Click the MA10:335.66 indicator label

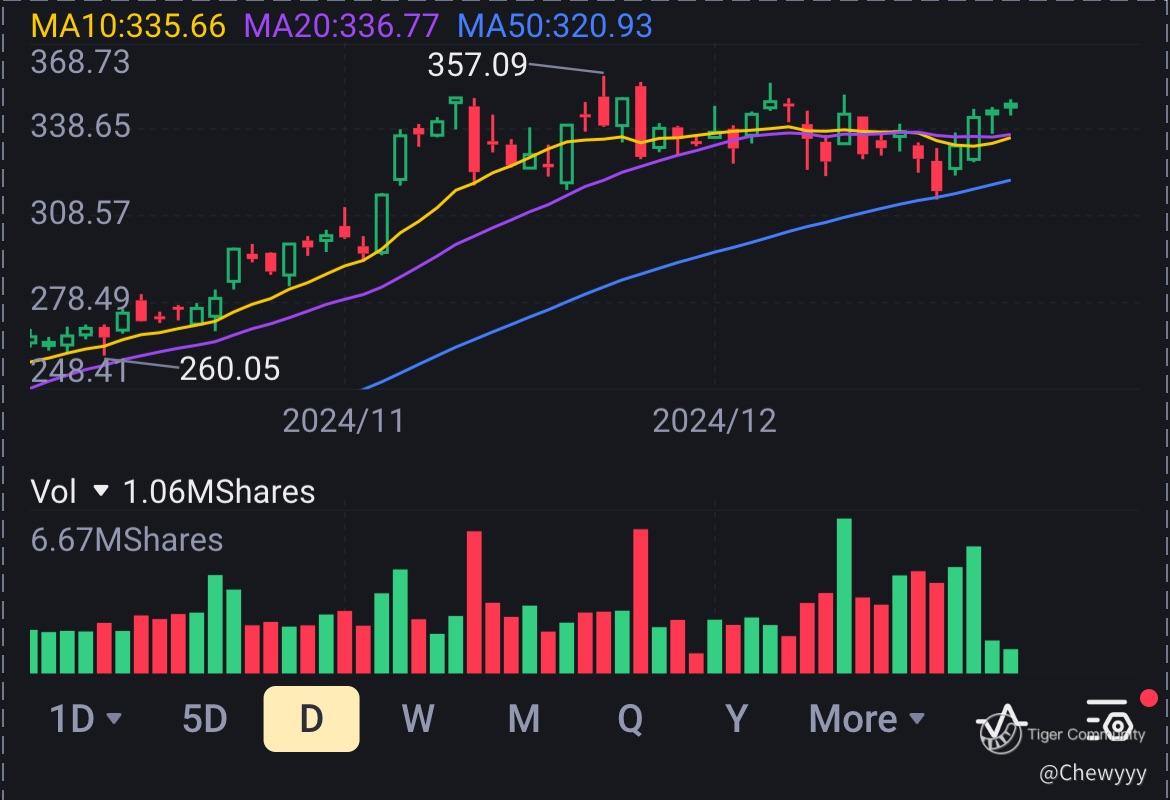click(x=128, y=25)
